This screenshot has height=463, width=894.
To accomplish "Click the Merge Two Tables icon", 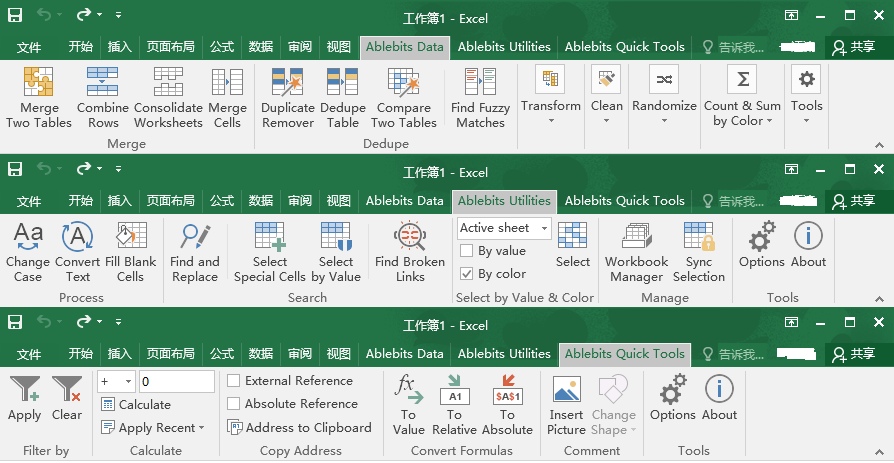I will (38, 83).
